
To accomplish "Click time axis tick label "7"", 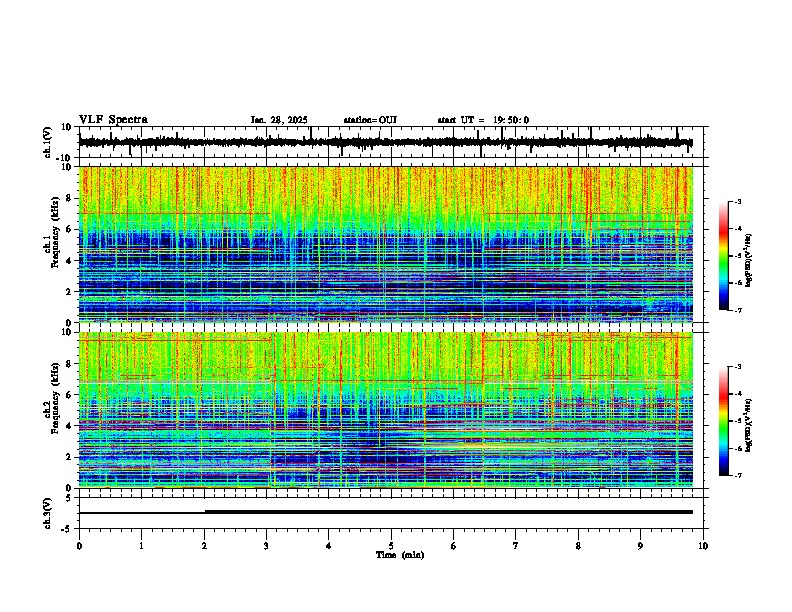I will click(x=516, y=546).
